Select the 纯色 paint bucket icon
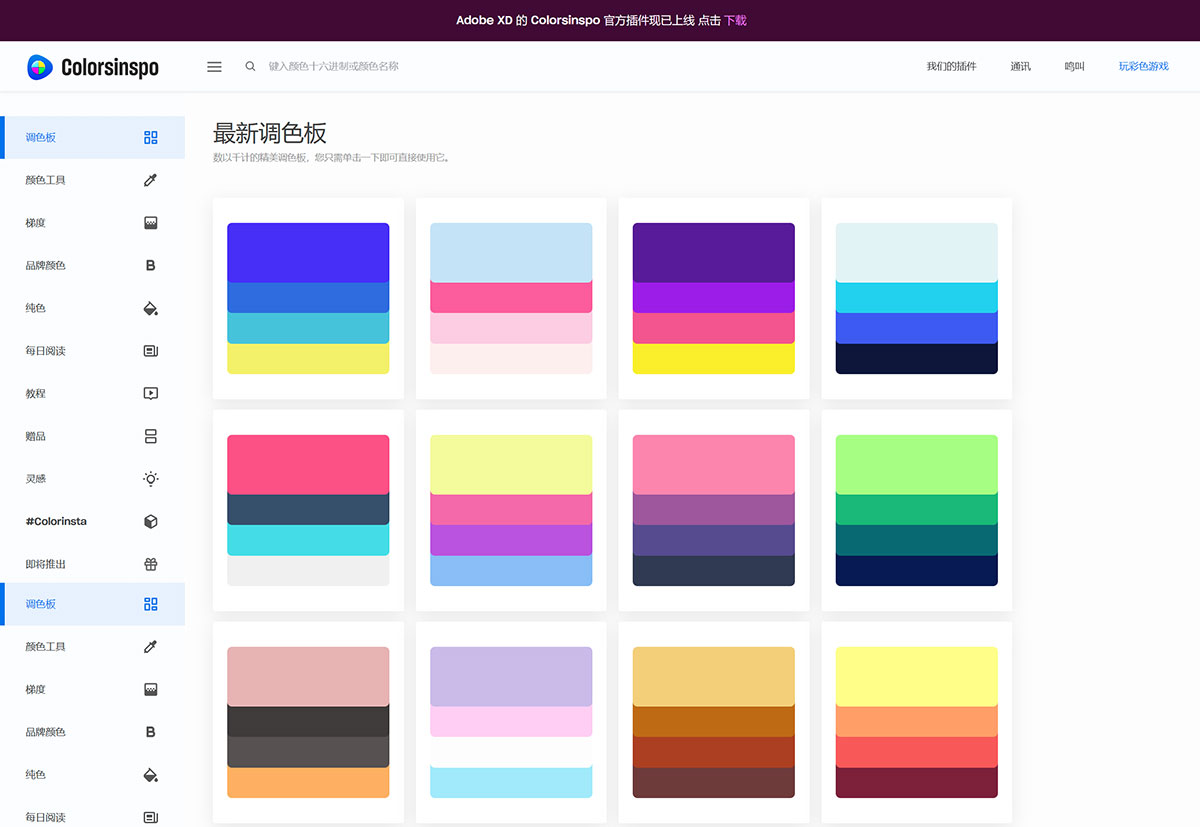 150,308
